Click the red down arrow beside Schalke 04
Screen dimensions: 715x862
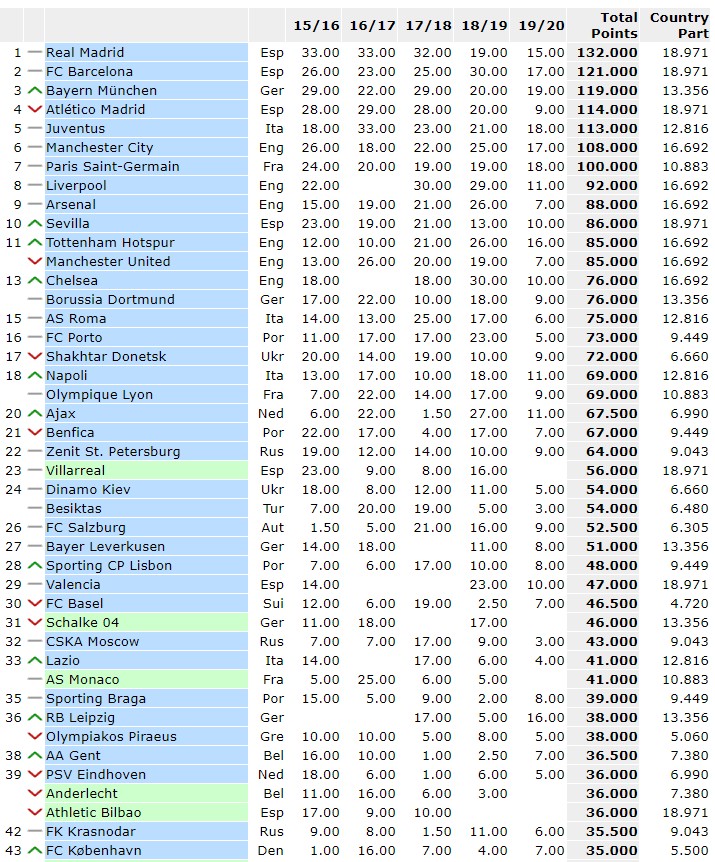pos(35,623)
